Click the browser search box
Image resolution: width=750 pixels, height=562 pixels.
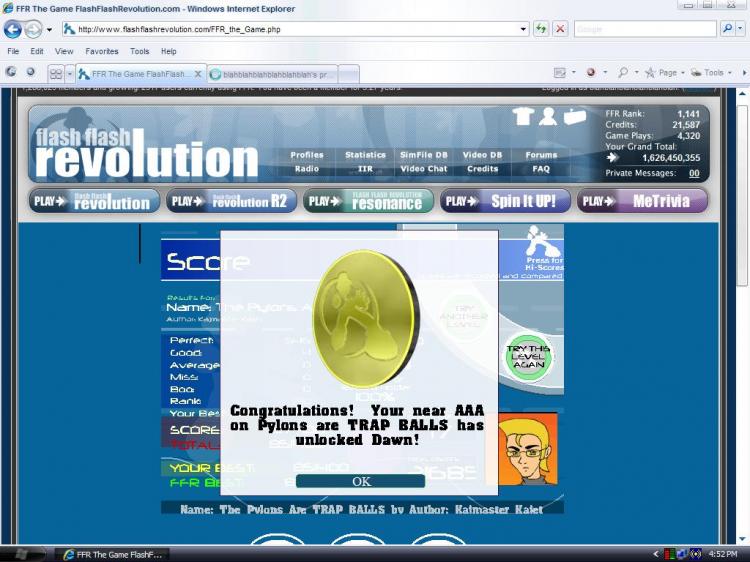(645, 29)
